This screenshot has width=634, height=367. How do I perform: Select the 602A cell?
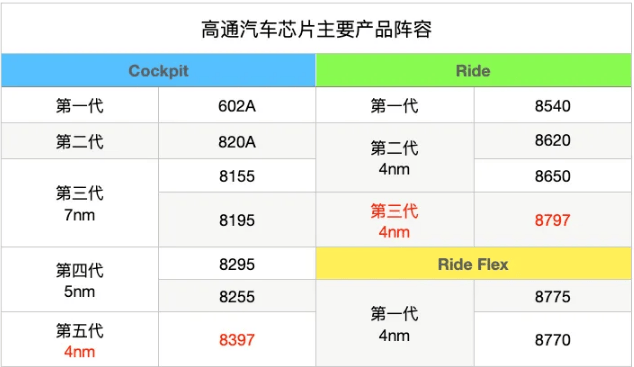(237, 105)
